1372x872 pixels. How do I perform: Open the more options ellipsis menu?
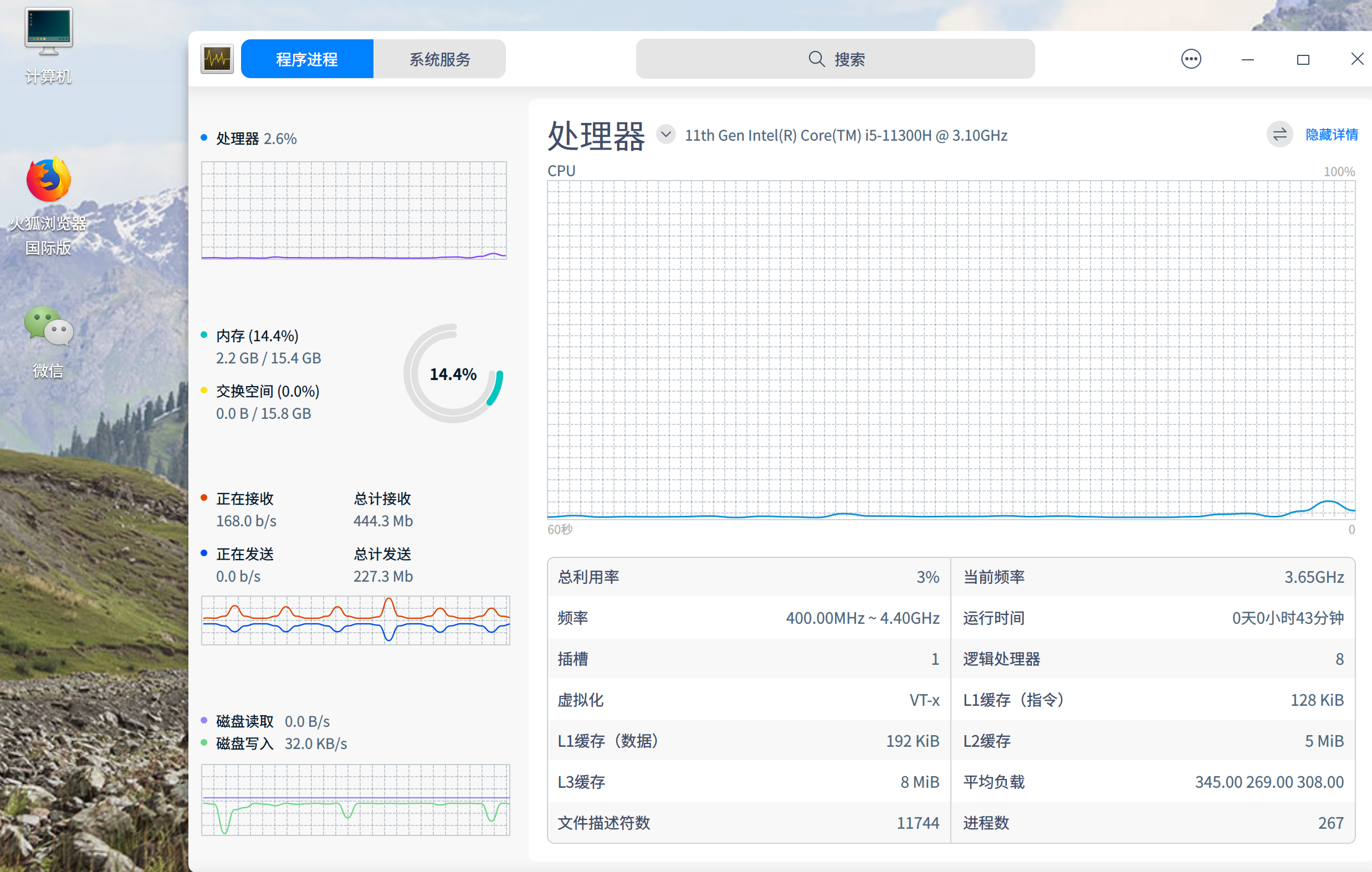(1191, 59)
